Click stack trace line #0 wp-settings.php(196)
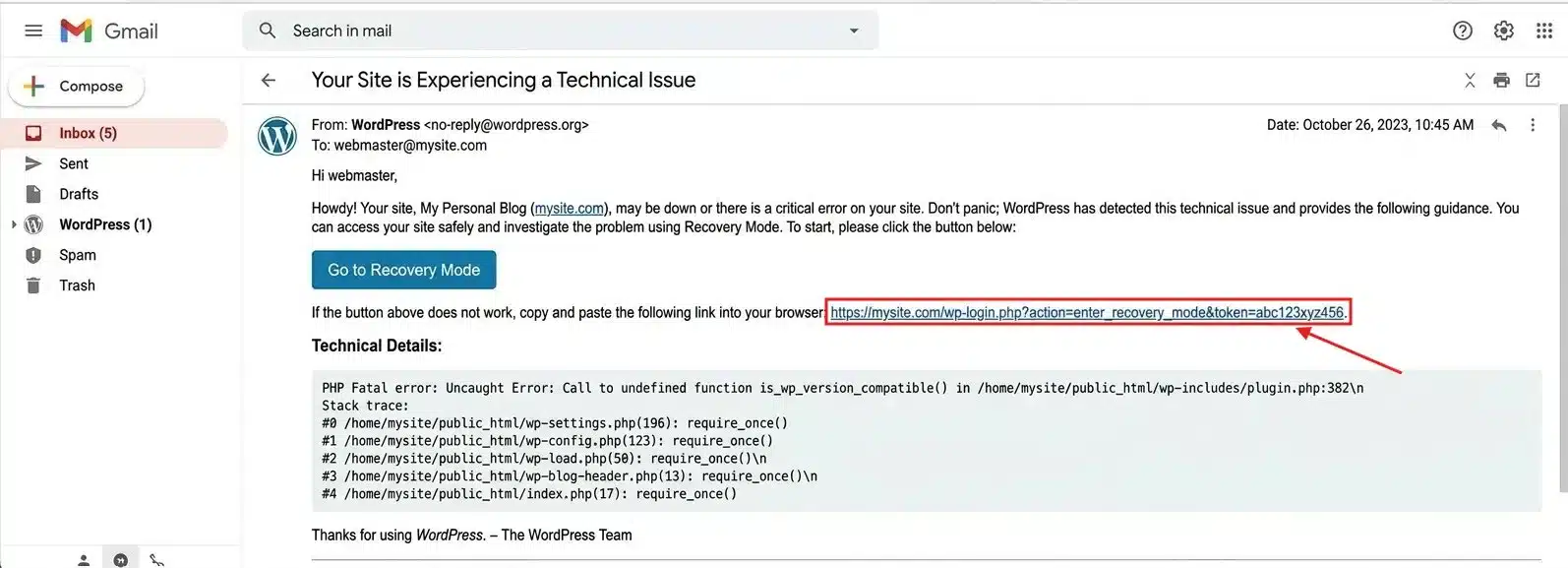Viewport: 1568px width, 568px height. pos(555,423)
